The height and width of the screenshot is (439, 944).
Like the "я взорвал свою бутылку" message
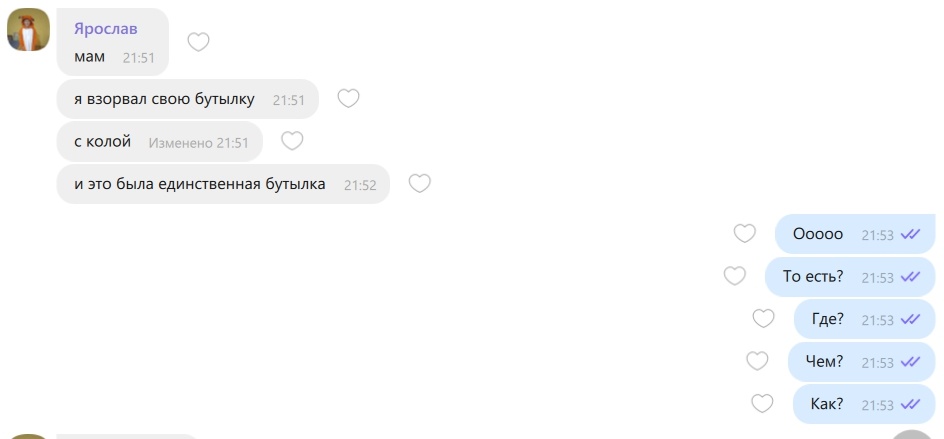348,98
